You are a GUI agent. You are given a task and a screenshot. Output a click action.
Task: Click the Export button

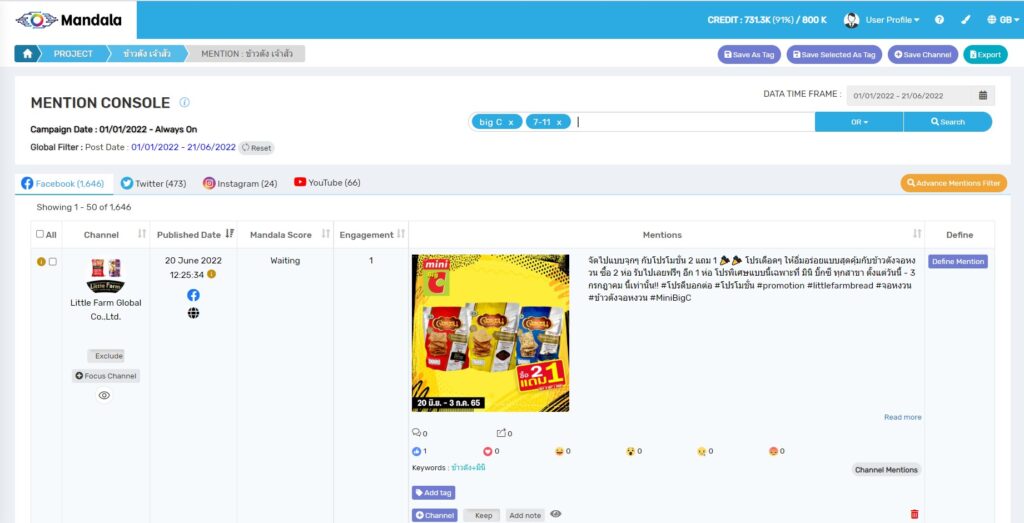pyautogui.click(x=985, y=55)
